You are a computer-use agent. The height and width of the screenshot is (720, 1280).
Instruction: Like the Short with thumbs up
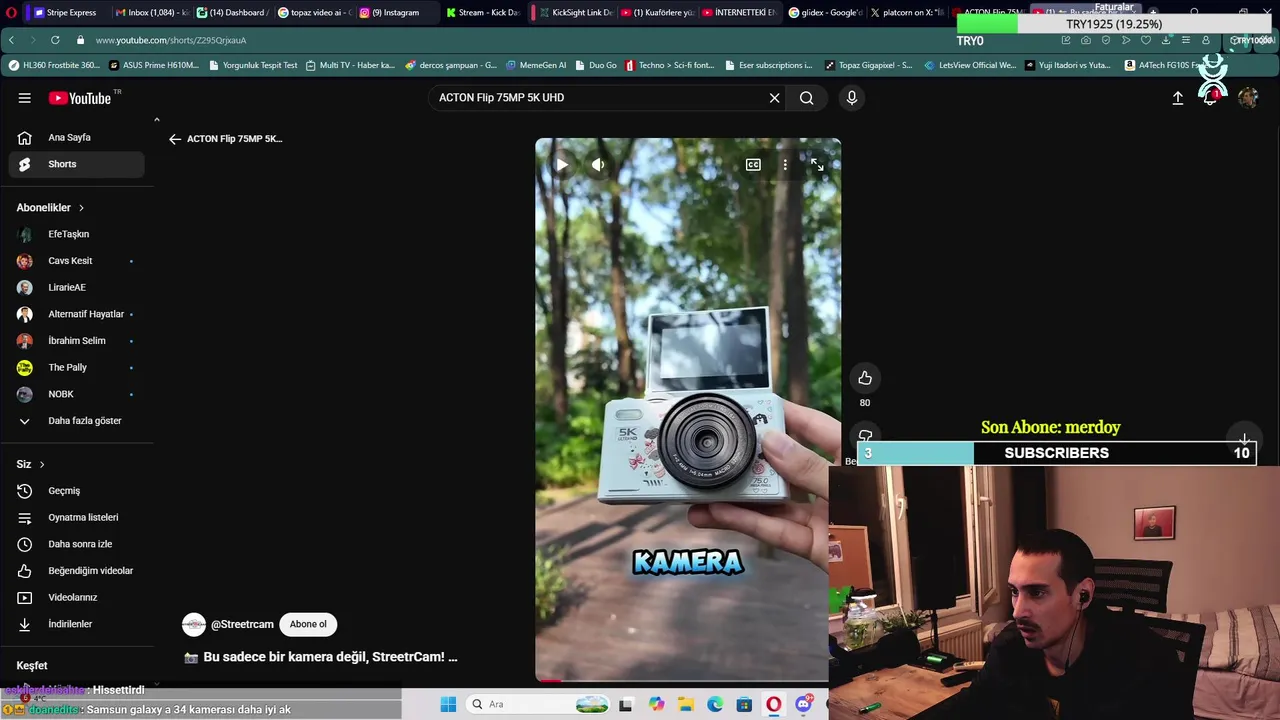(865, 378)
